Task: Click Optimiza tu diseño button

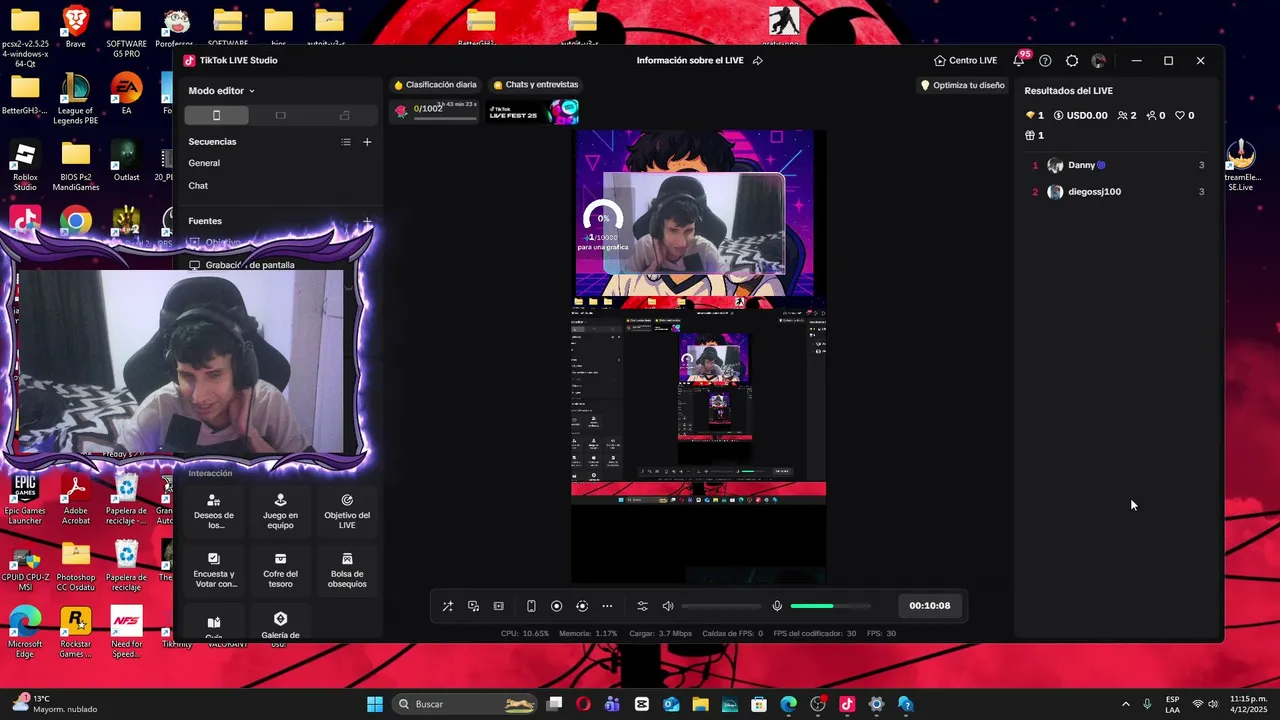Action: click(x=962, y=85)
